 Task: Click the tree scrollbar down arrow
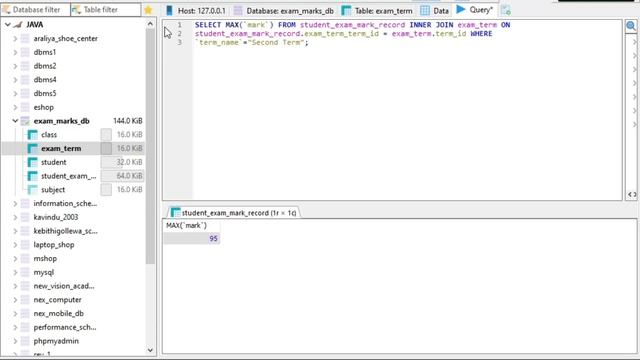pyautogui.click(x=150, y=350)
